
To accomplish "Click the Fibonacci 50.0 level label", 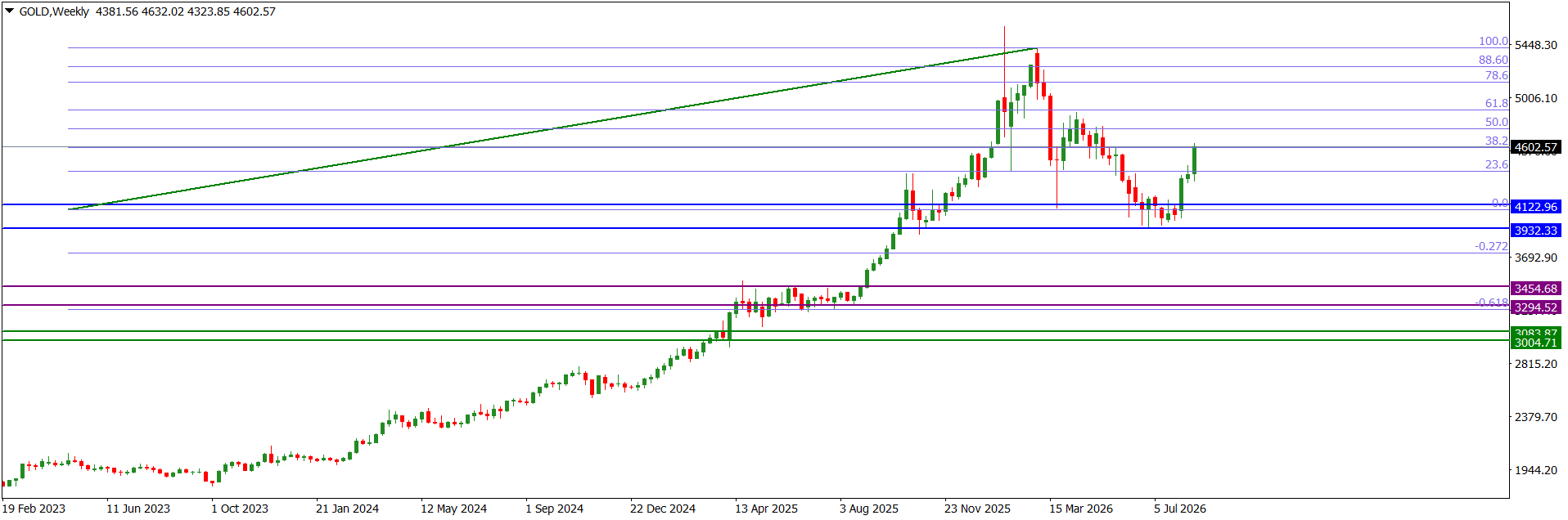I will (x=1496, y=122).
